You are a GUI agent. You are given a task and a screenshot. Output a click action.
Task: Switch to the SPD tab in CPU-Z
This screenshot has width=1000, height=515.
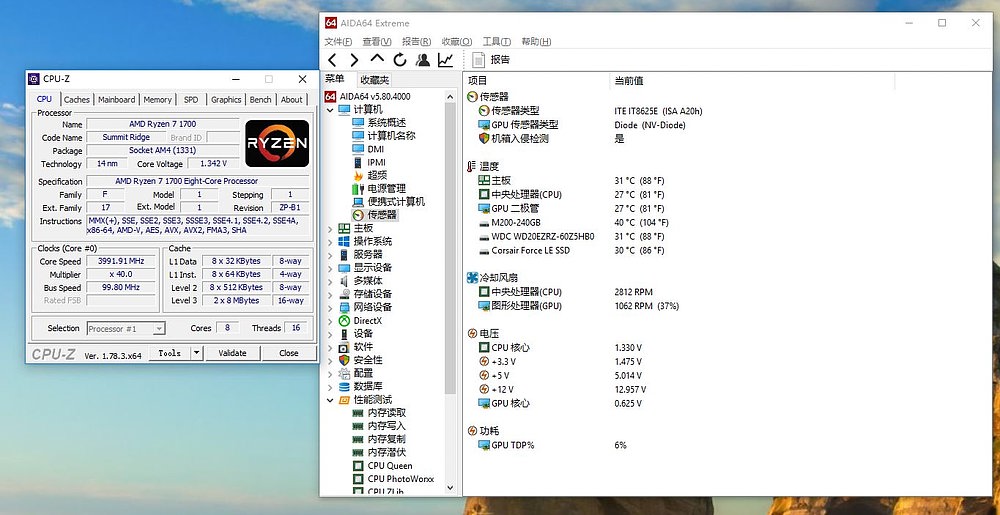click(x=191, y=99)
